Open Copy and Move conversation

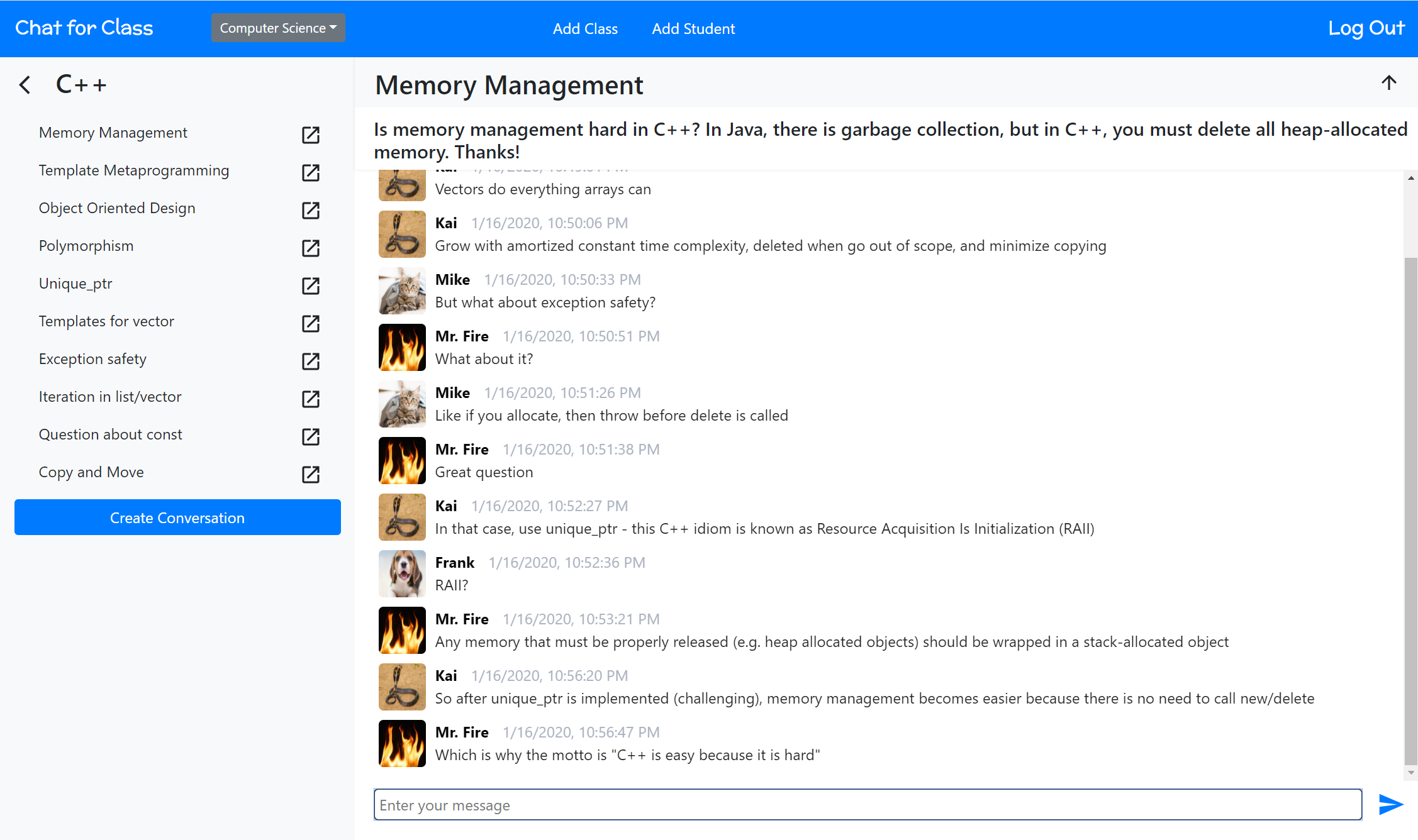coord(91,472)
